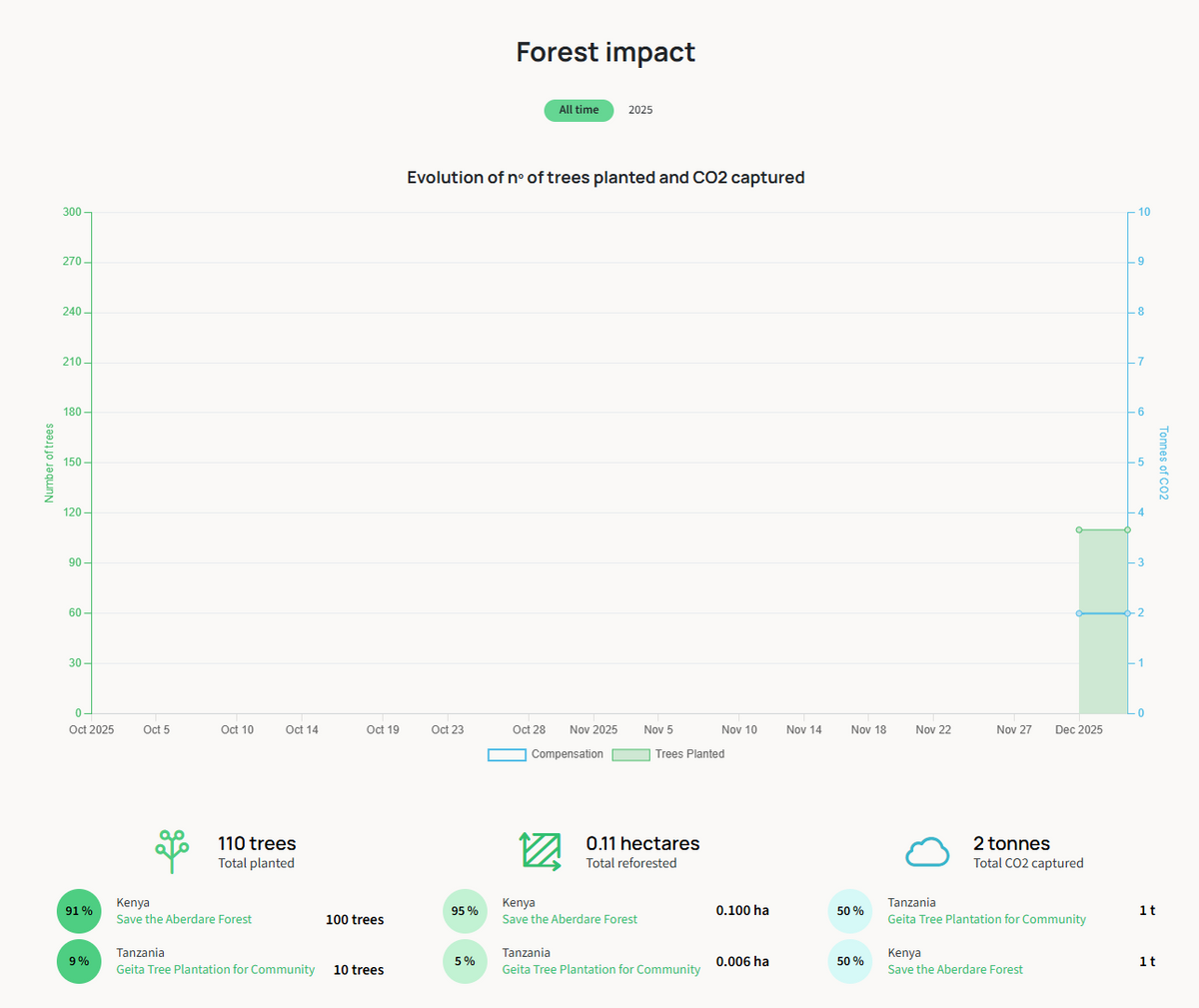Click the blue Compensation legend swatch
The height and width of the screenshot is (1008, 1199).
pos(507,755)
